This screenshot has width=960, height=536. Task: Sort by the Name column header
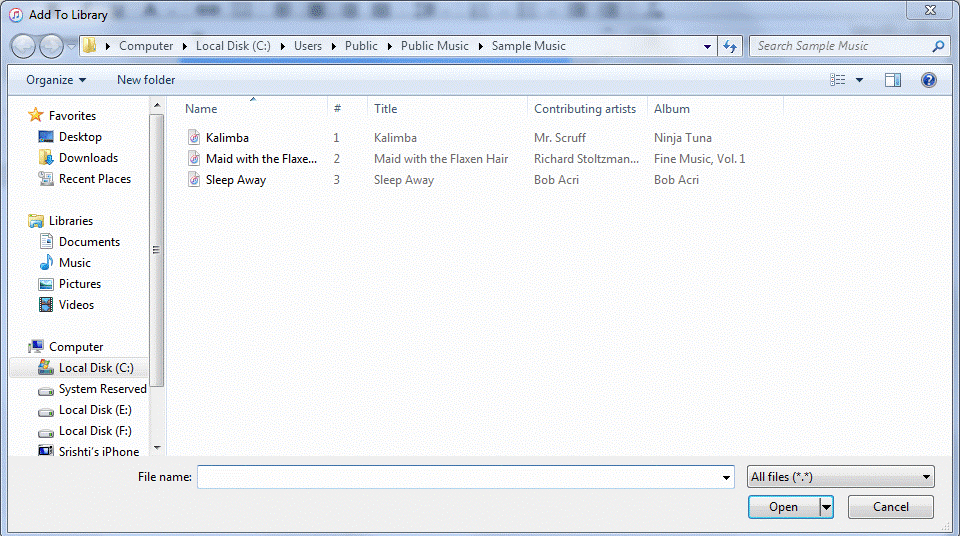tap(201, 109)
